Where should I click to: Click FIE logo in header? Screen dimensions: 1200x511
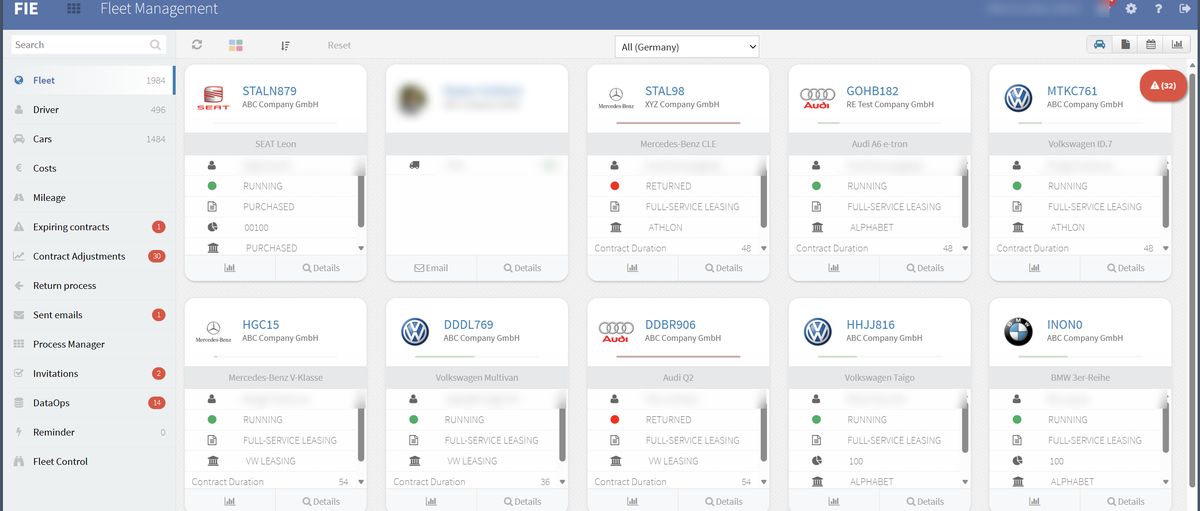[26, 9]
